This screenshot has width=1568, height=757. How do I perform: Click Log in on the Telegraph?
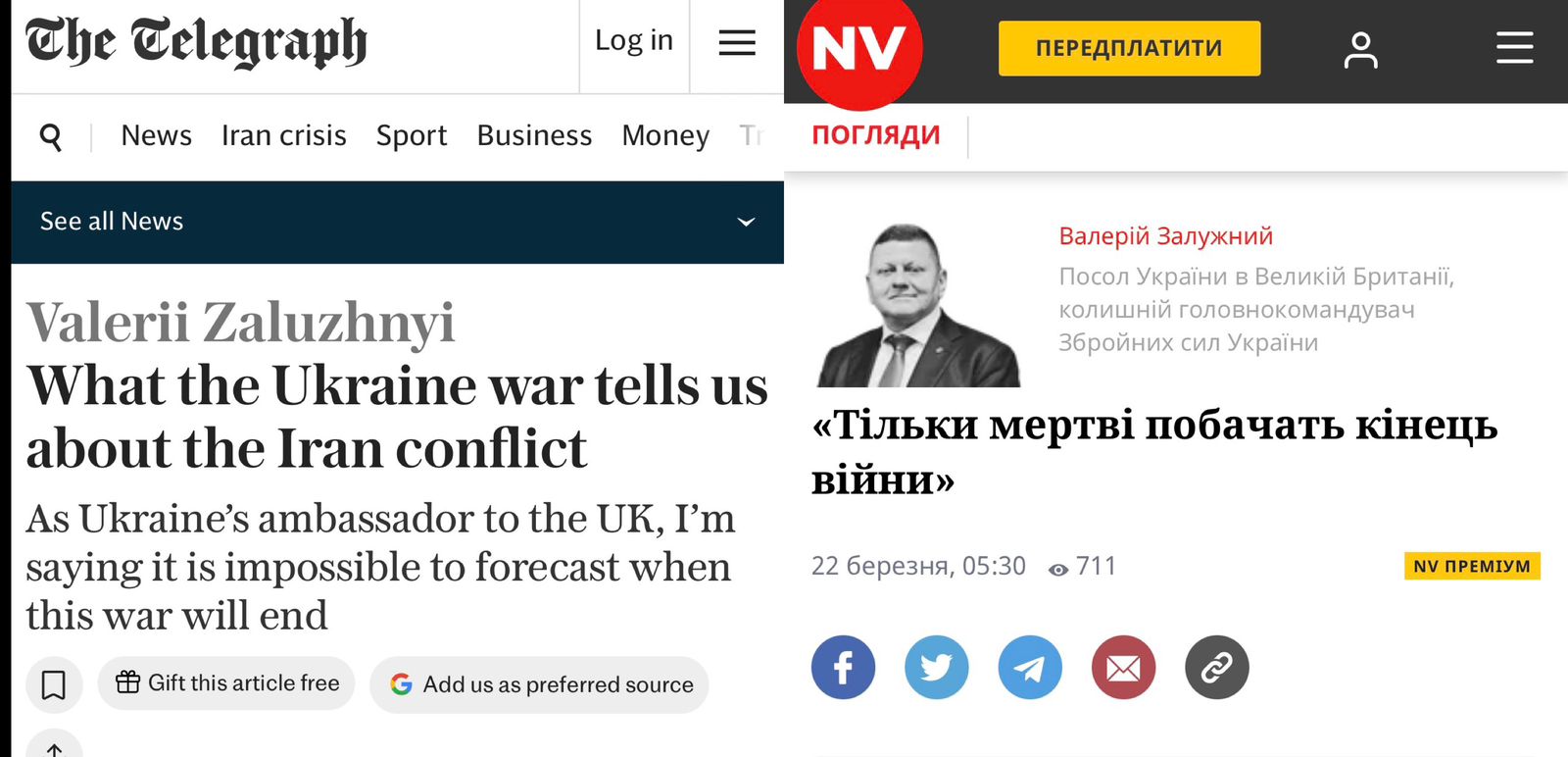point(634,40)
